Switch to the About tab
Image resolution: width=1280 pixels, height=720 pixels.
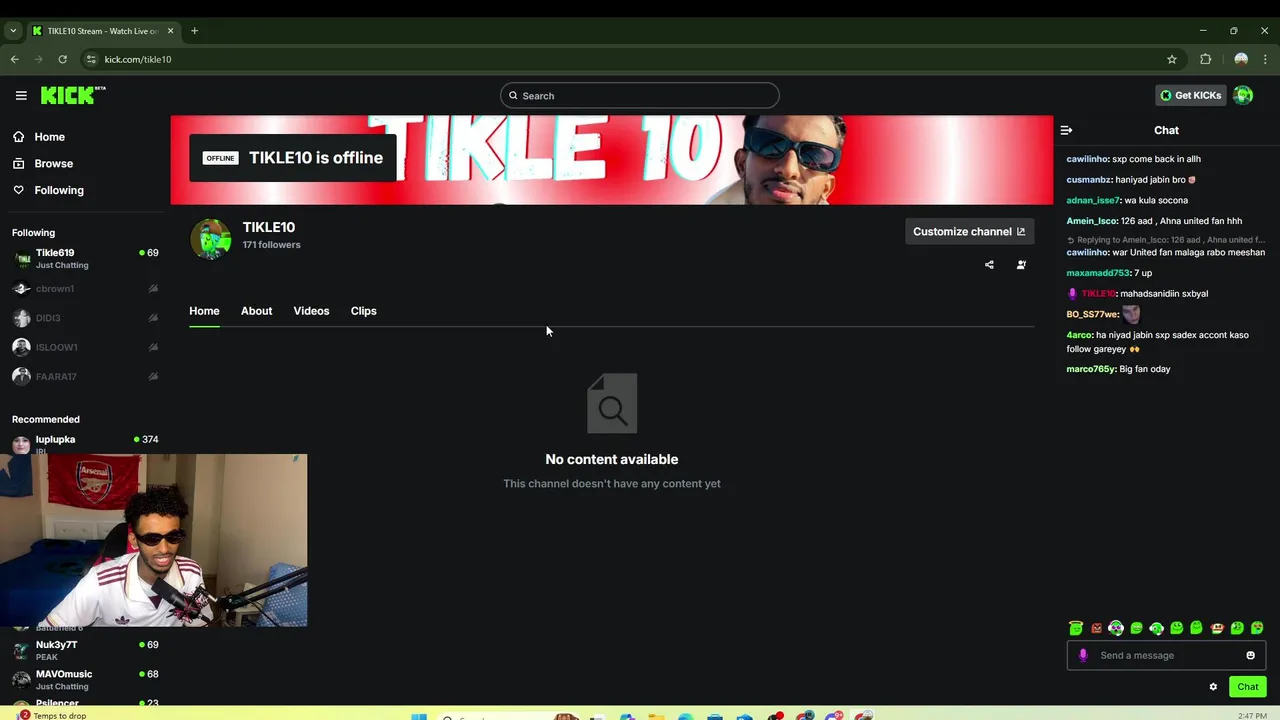(x=256, y=311)
